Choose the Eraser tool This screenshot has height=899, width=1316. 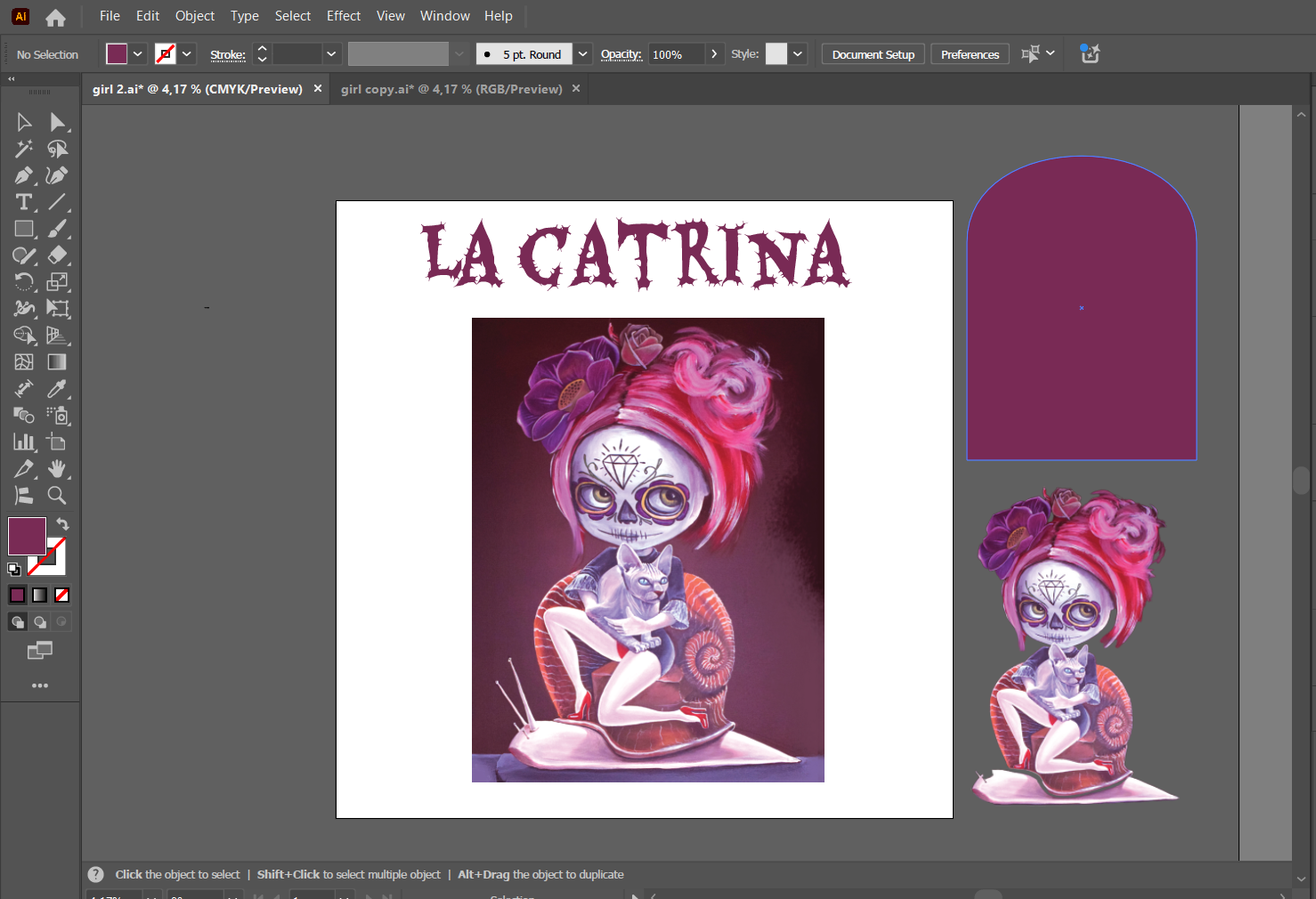click(57, 255)
